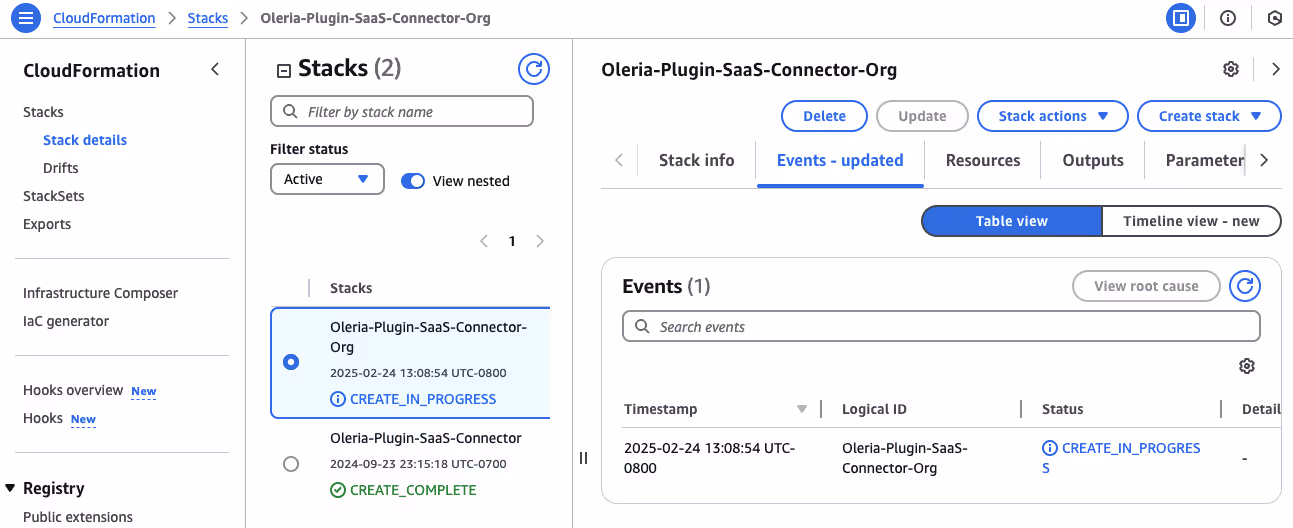The width and height of the screenshot is (1293, 528).
Task: Open Drifts in the sidebar
Action: point(60,168)
